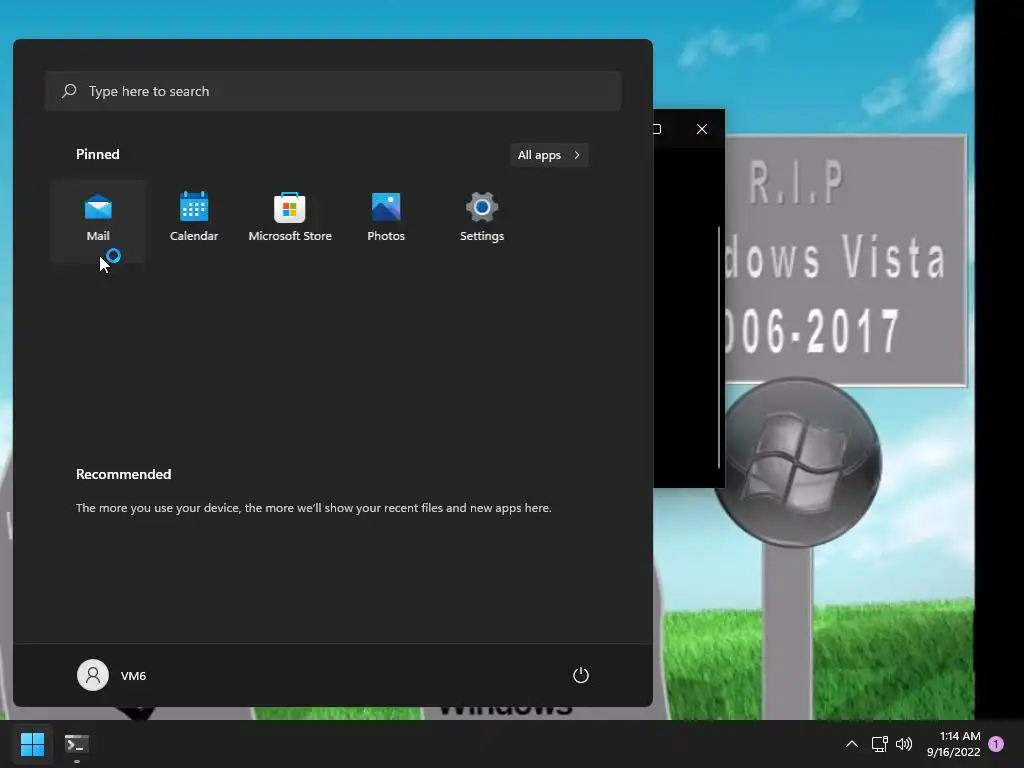Image resolution: width=1024 pixels, height=768 pixels.
Task: Open the Start menu power options
Action: coord(581,675)
